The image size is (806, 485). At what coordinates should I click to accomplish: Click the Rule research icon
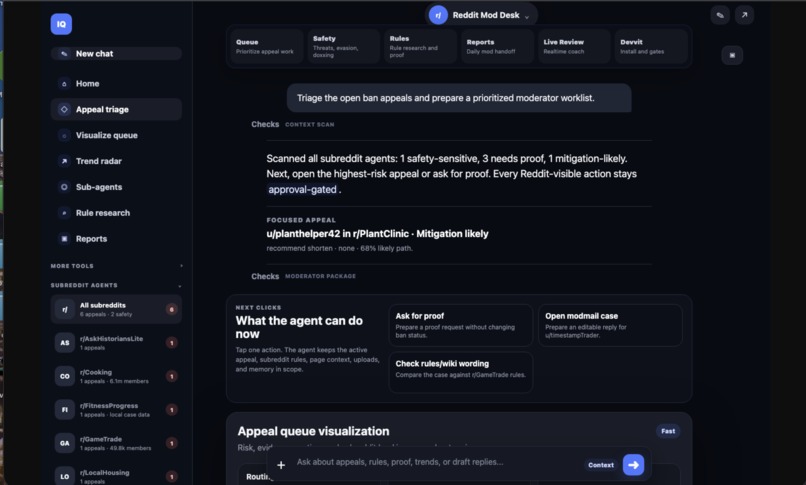64,213
